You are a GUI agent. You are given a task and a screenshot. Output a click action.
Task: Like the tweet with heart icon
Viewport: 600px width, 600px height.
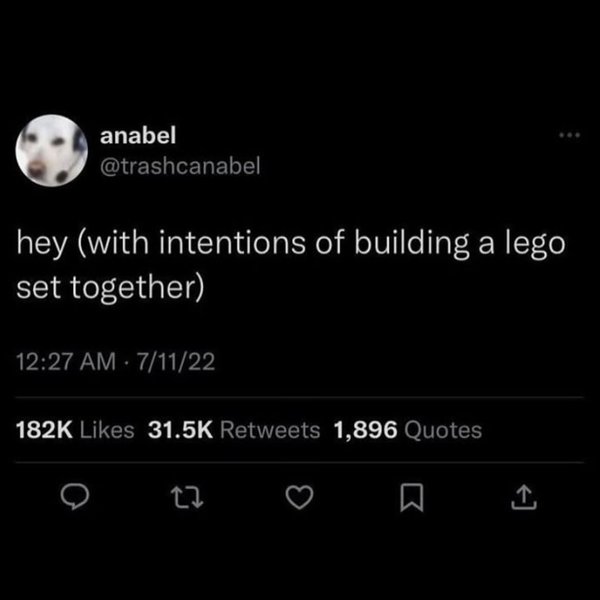click(x=300, y=497)
